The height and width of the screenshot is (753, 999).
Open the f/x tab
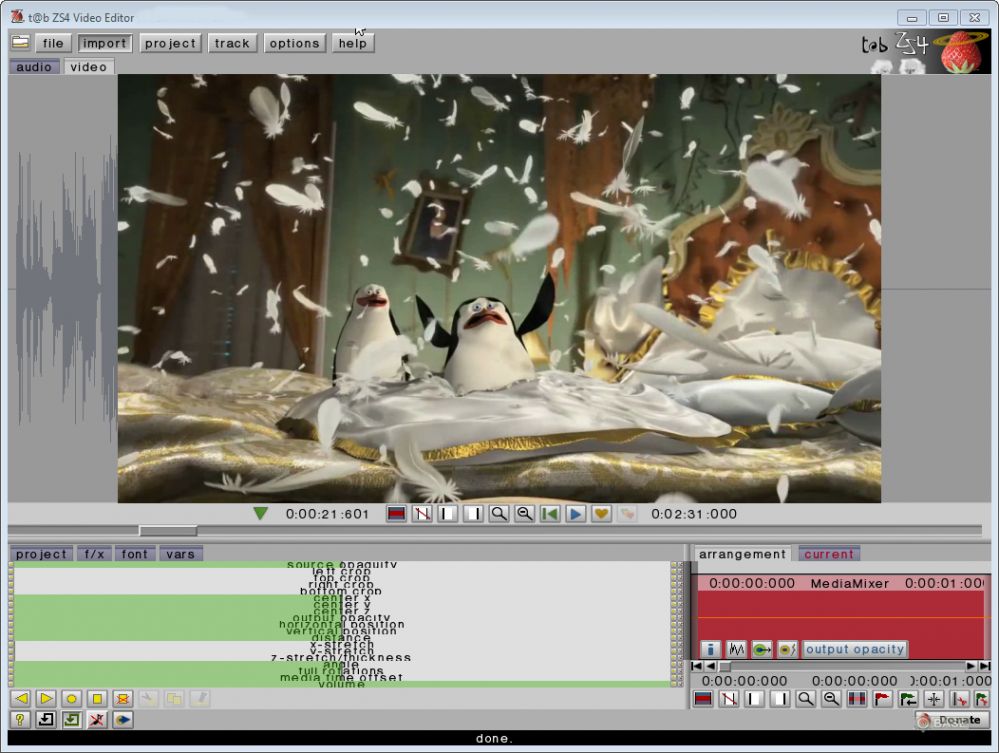(94, 554)
